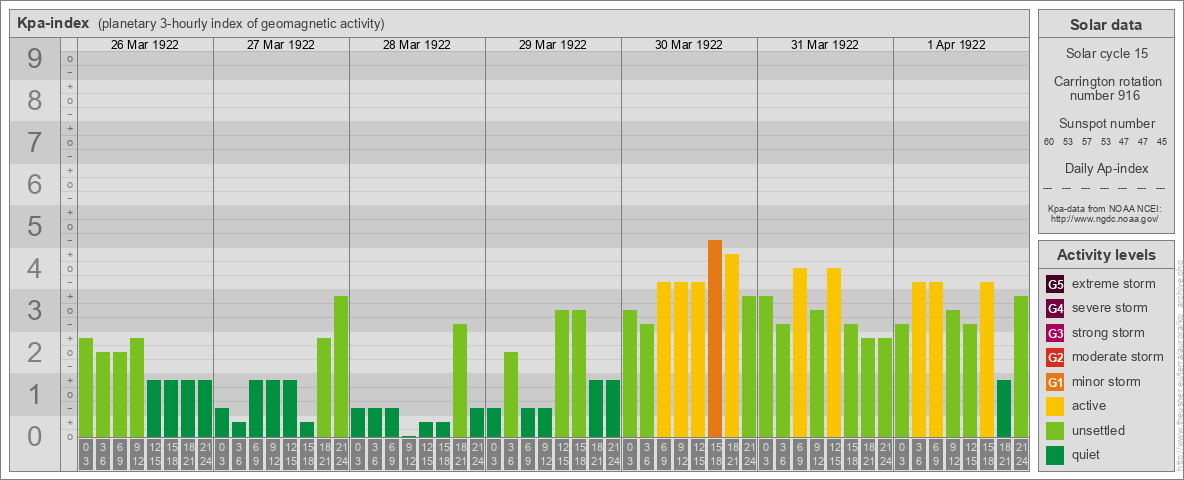Click the Kp scale number 1
The image size is (1184, 480).
click(x=35, y=394)
